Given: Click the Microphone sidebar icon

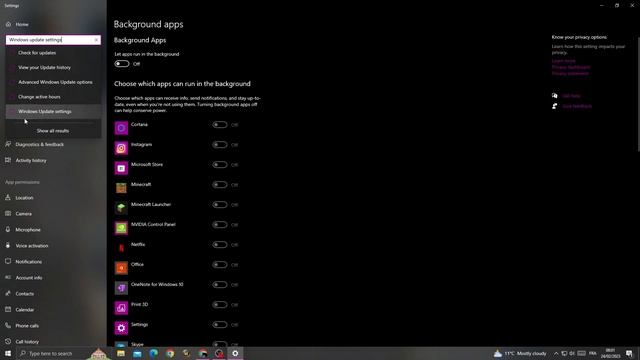Looking at the screenshot, I should (x=8, y=229).
